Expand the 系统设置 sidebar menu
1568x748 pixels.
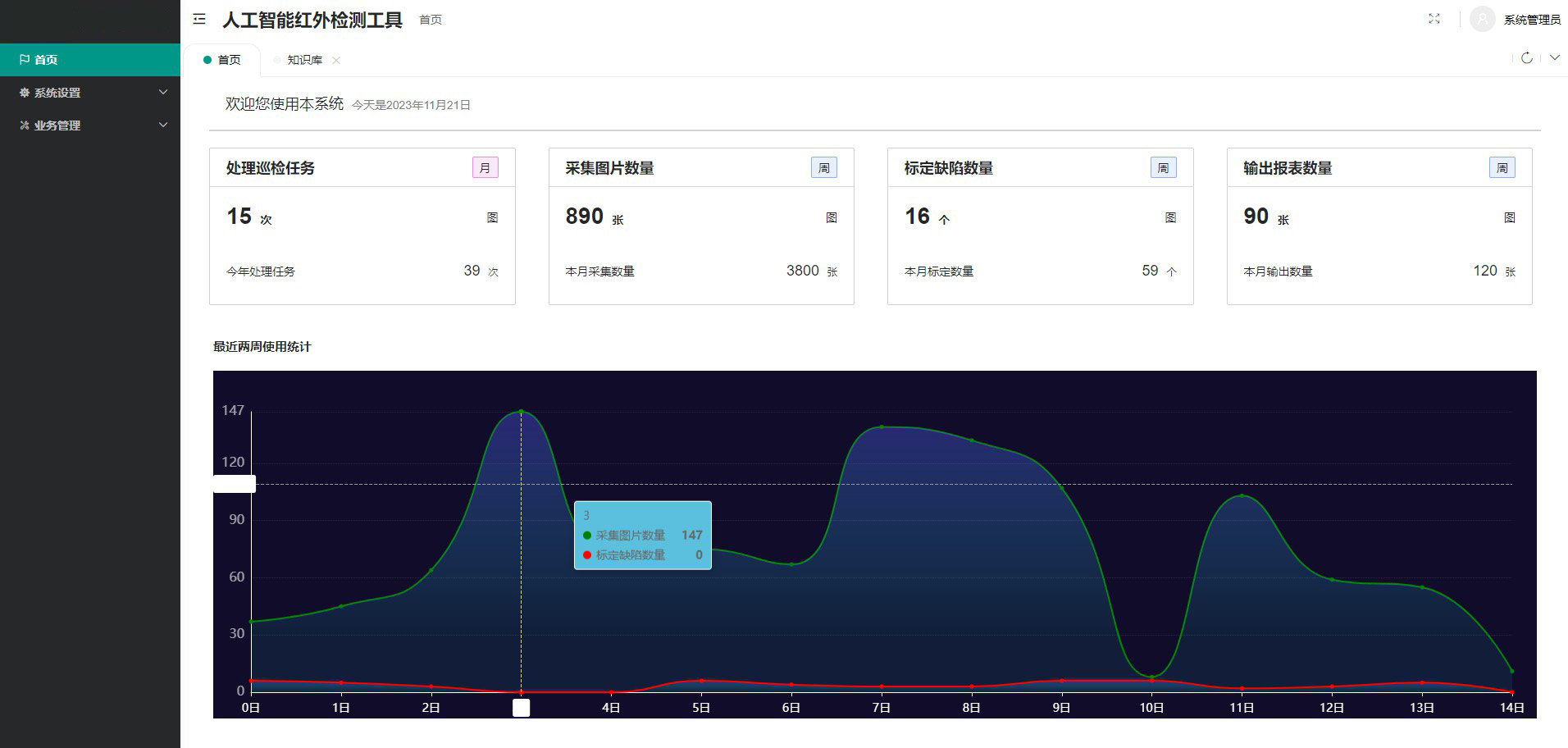pyautogui.click(x=90, y=93)
